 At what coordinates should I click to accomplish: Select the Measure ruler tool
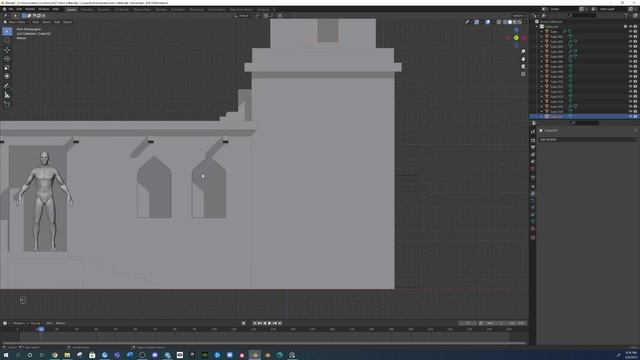[7, 95]
